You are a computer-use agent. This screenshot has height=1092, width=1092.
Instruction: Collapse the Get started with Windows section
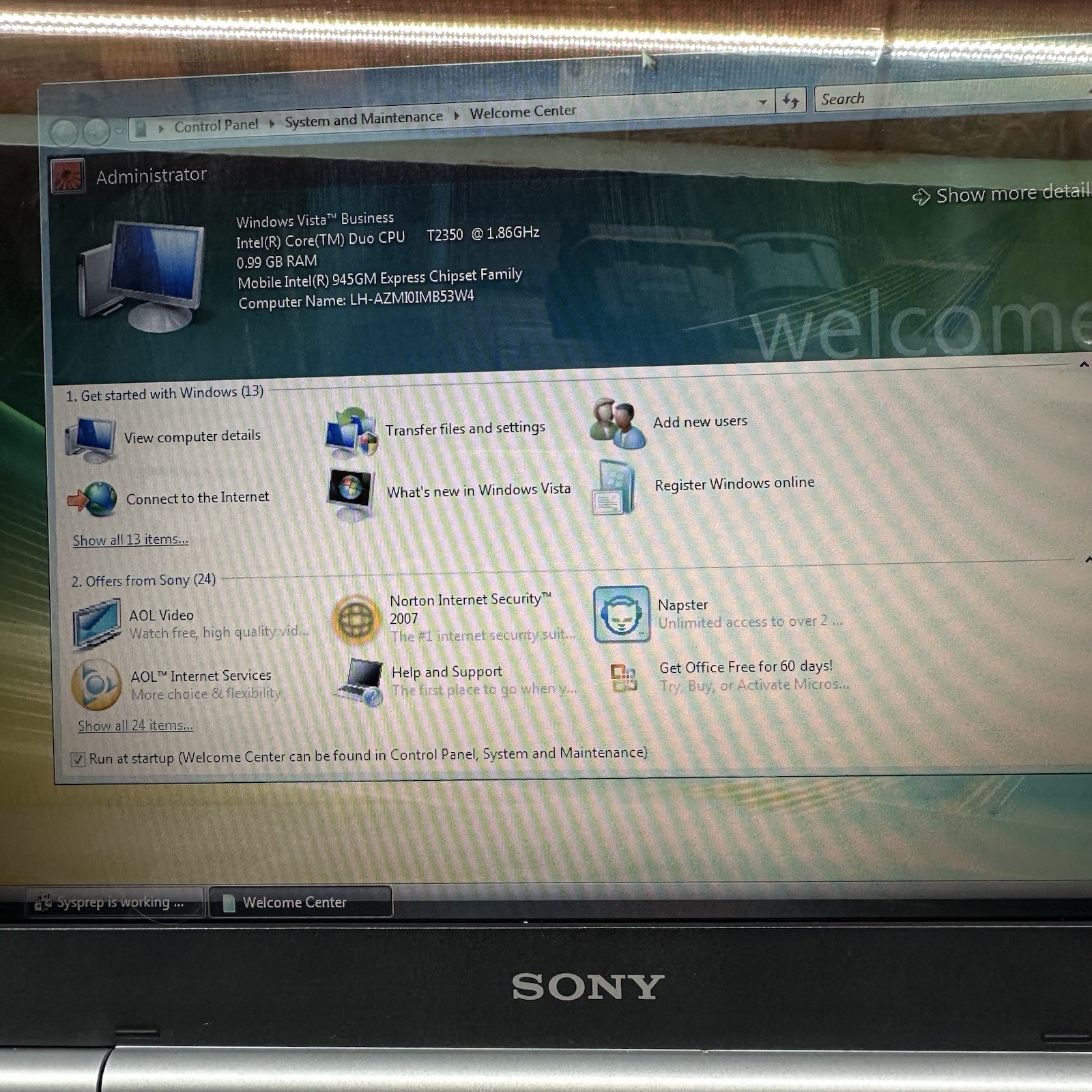point(1084,364)
